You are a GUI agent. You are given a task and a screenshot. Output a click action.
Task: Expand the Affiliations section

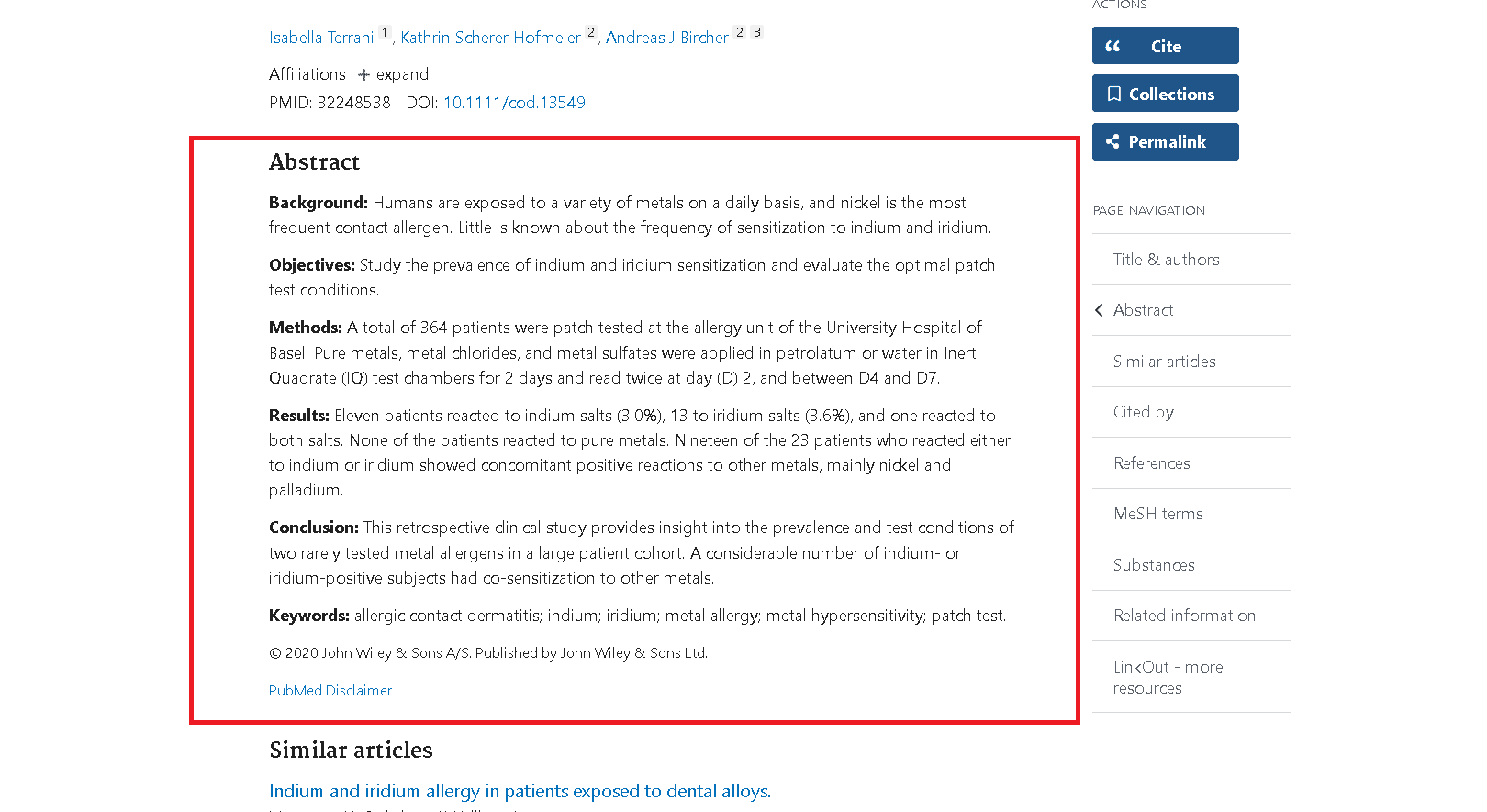(x=393, y=74)
